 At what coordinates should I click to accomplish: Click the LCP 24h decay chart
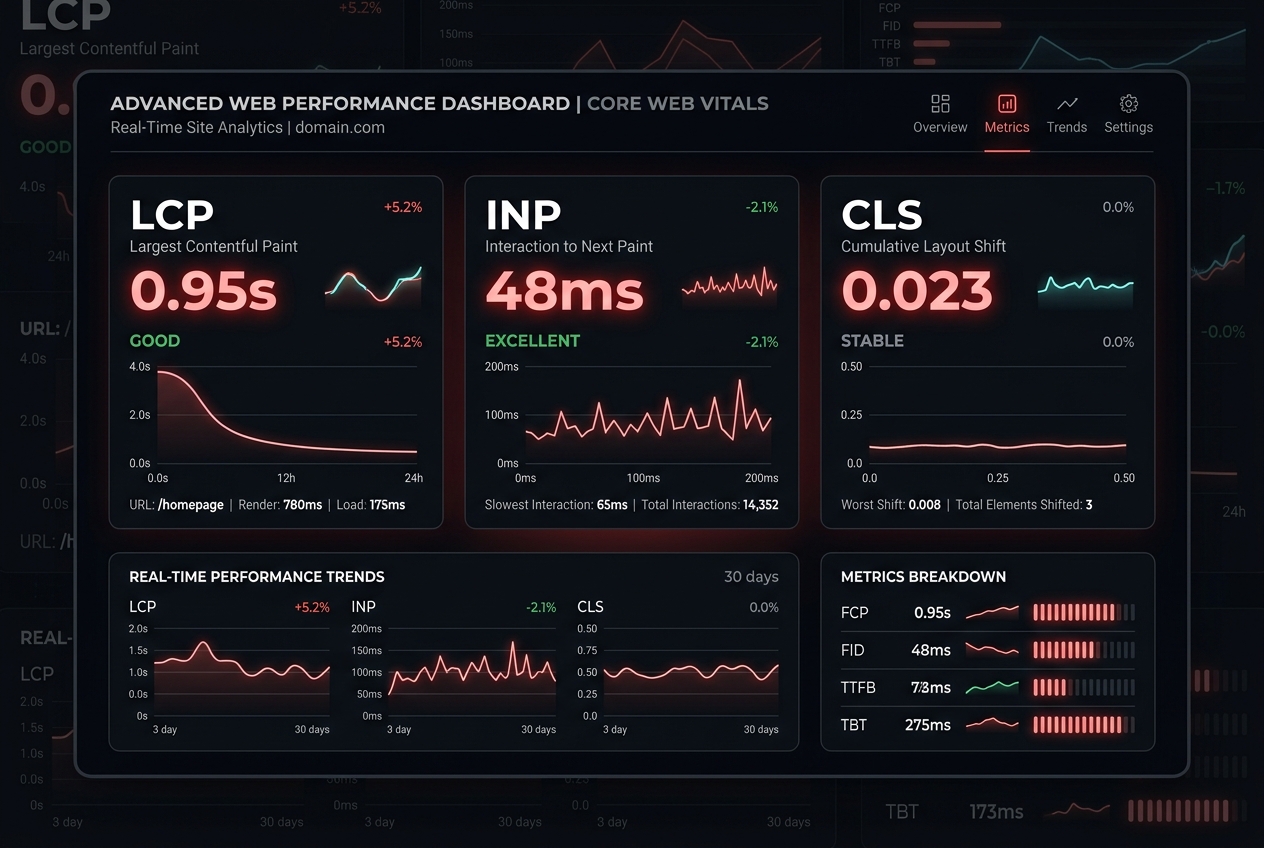point(287,415)
